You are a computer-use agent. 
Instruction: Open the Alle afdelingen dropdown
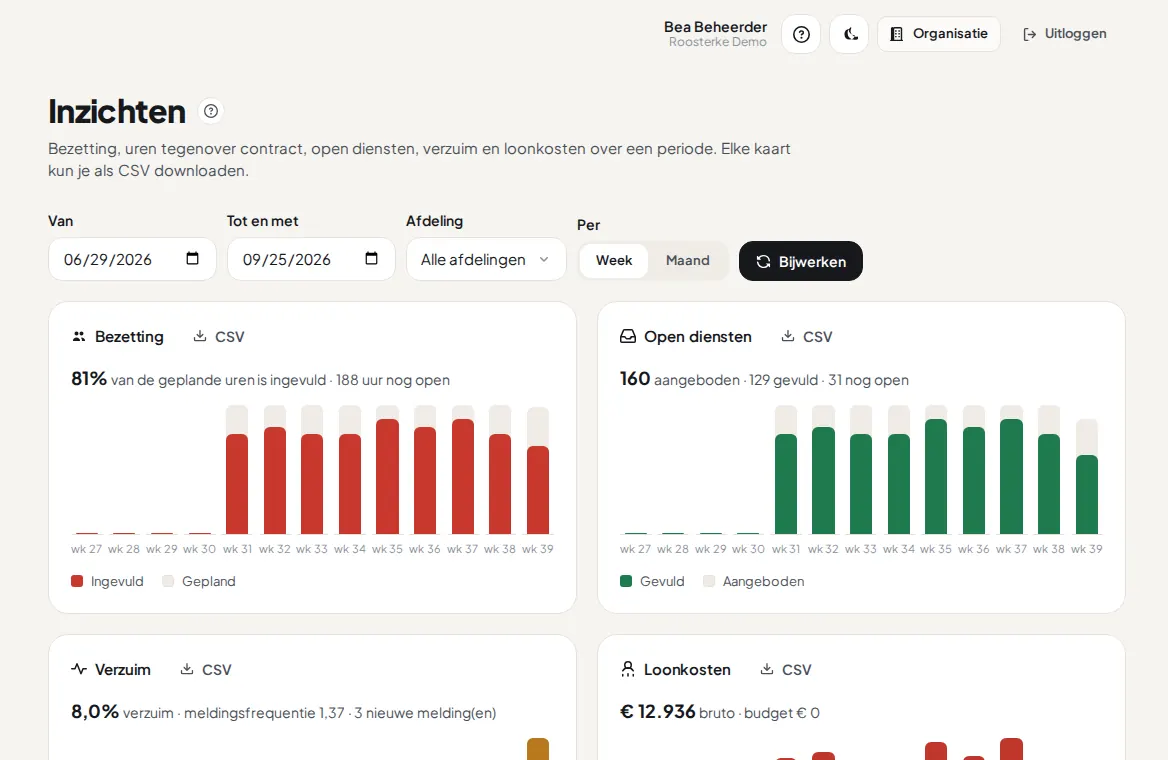(x=486, y=259)
